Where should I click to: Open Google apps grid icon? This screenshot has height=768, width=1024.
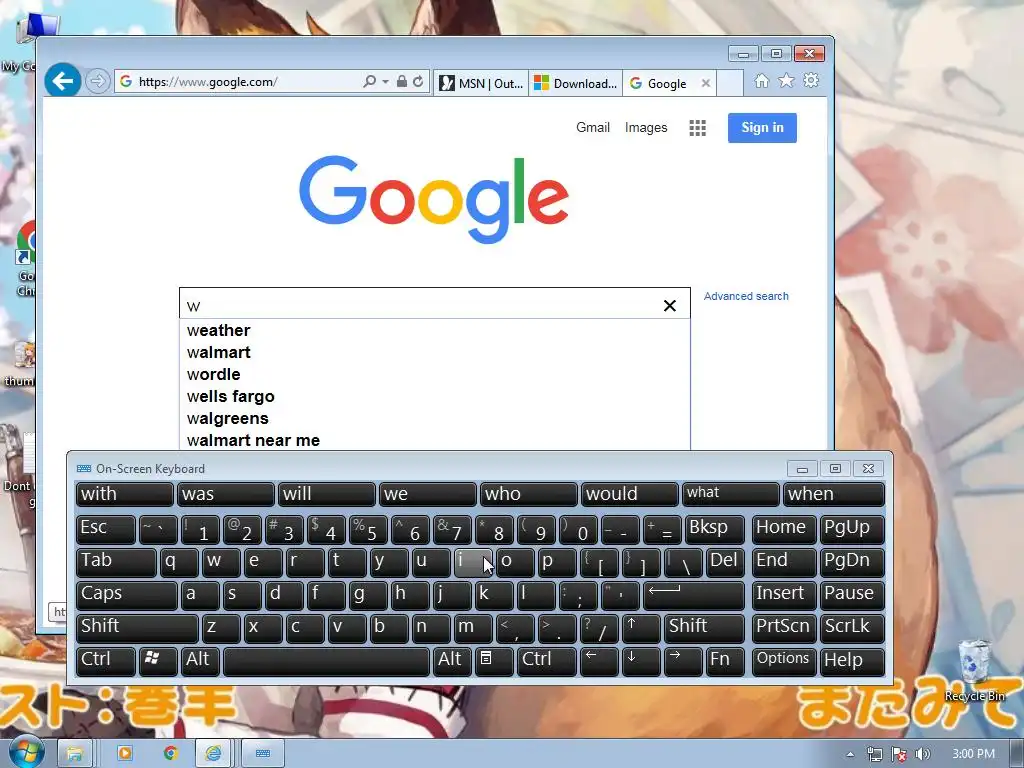(697, 128)
